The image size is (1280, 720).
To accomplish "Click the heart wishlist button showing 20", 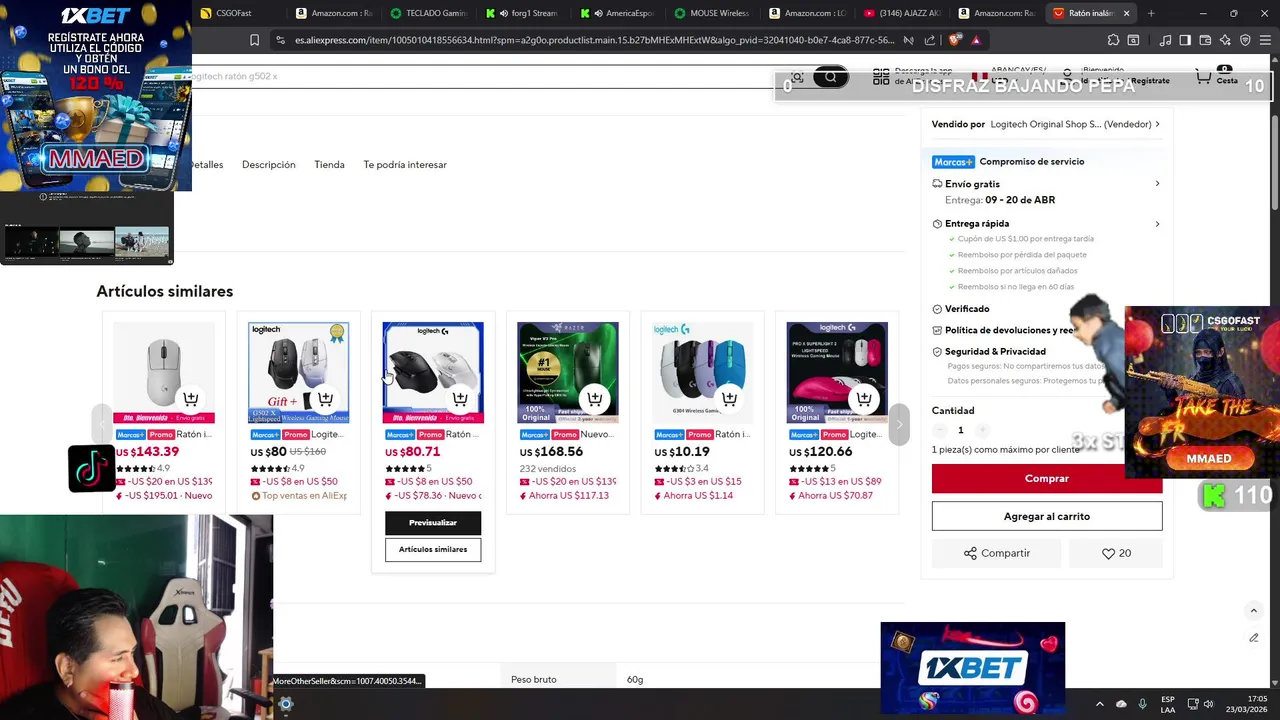I will [x=1116, y=553].
